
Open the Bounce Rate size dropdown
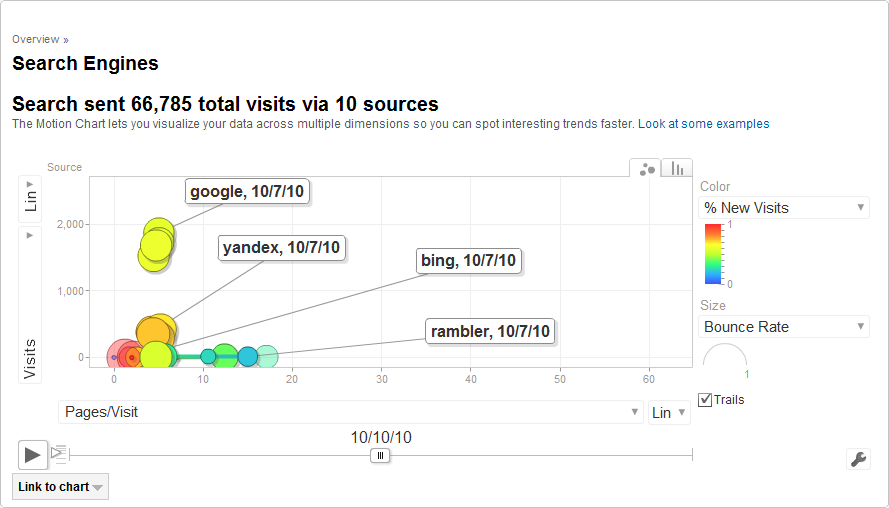[783, 327]
